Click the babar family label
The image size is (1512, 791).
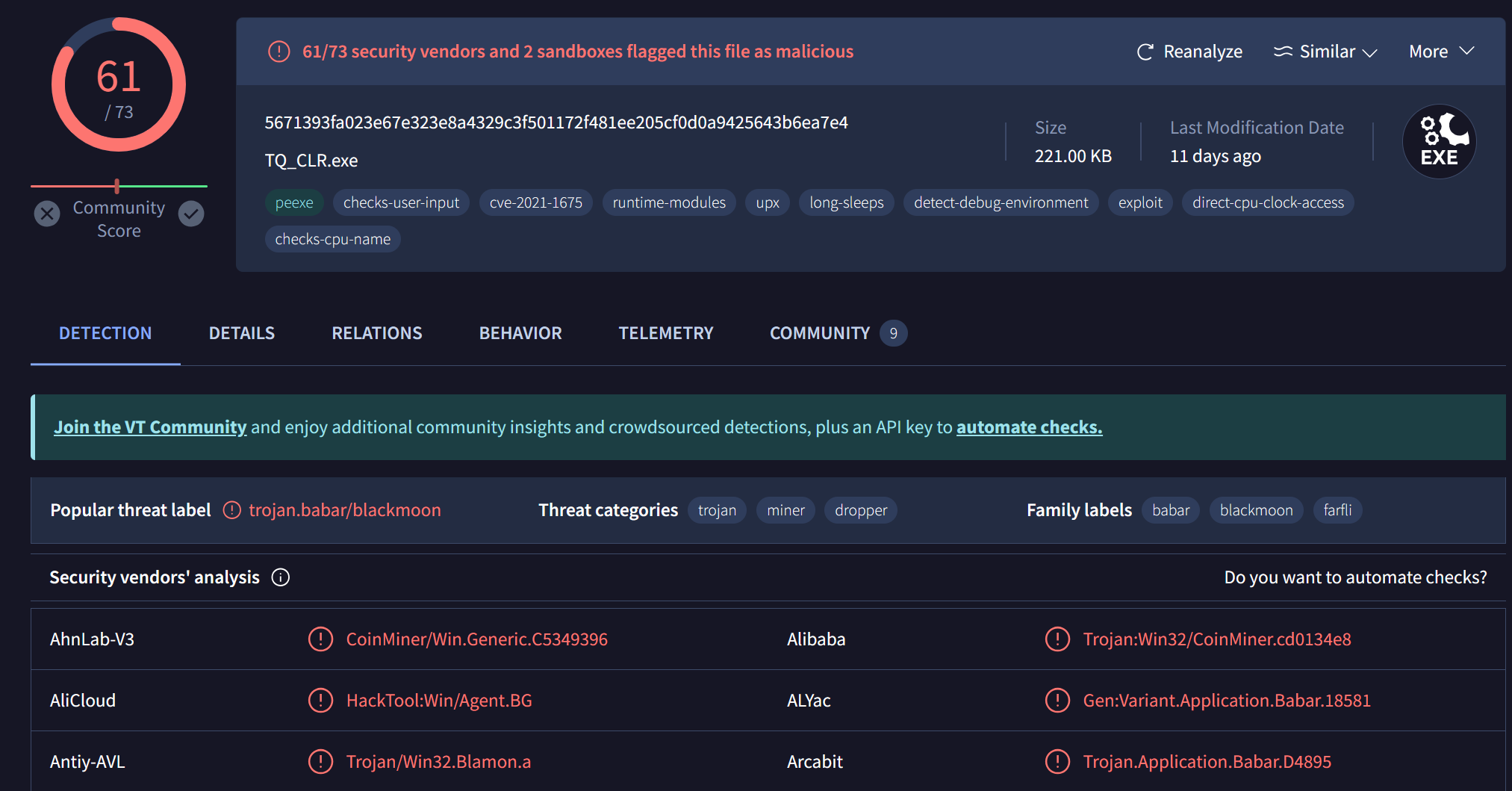(x=1171, y=510)
